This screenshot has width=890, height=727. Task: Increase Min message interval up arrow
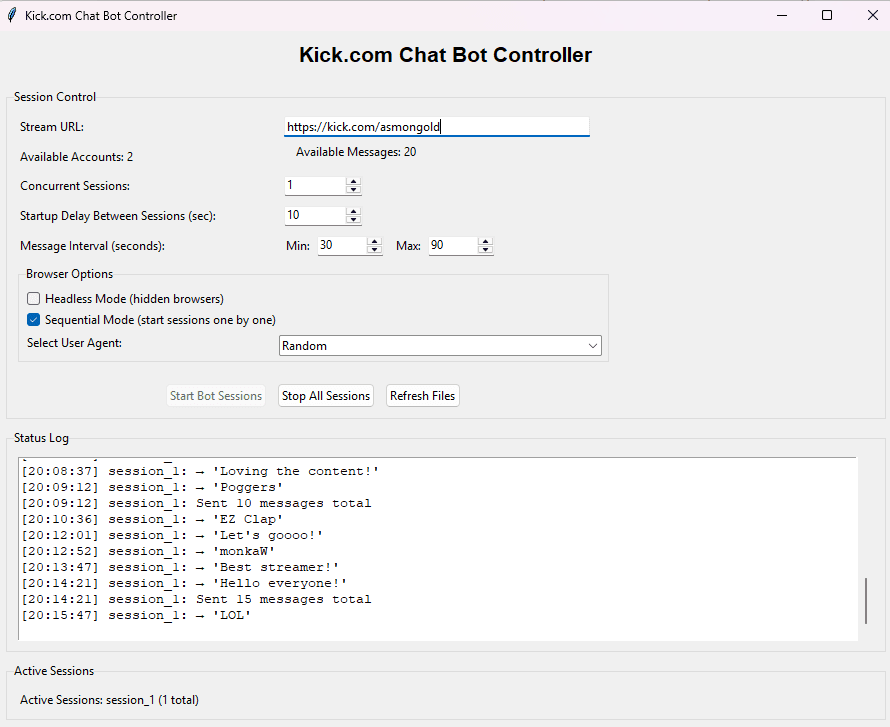tap(375, 242)
